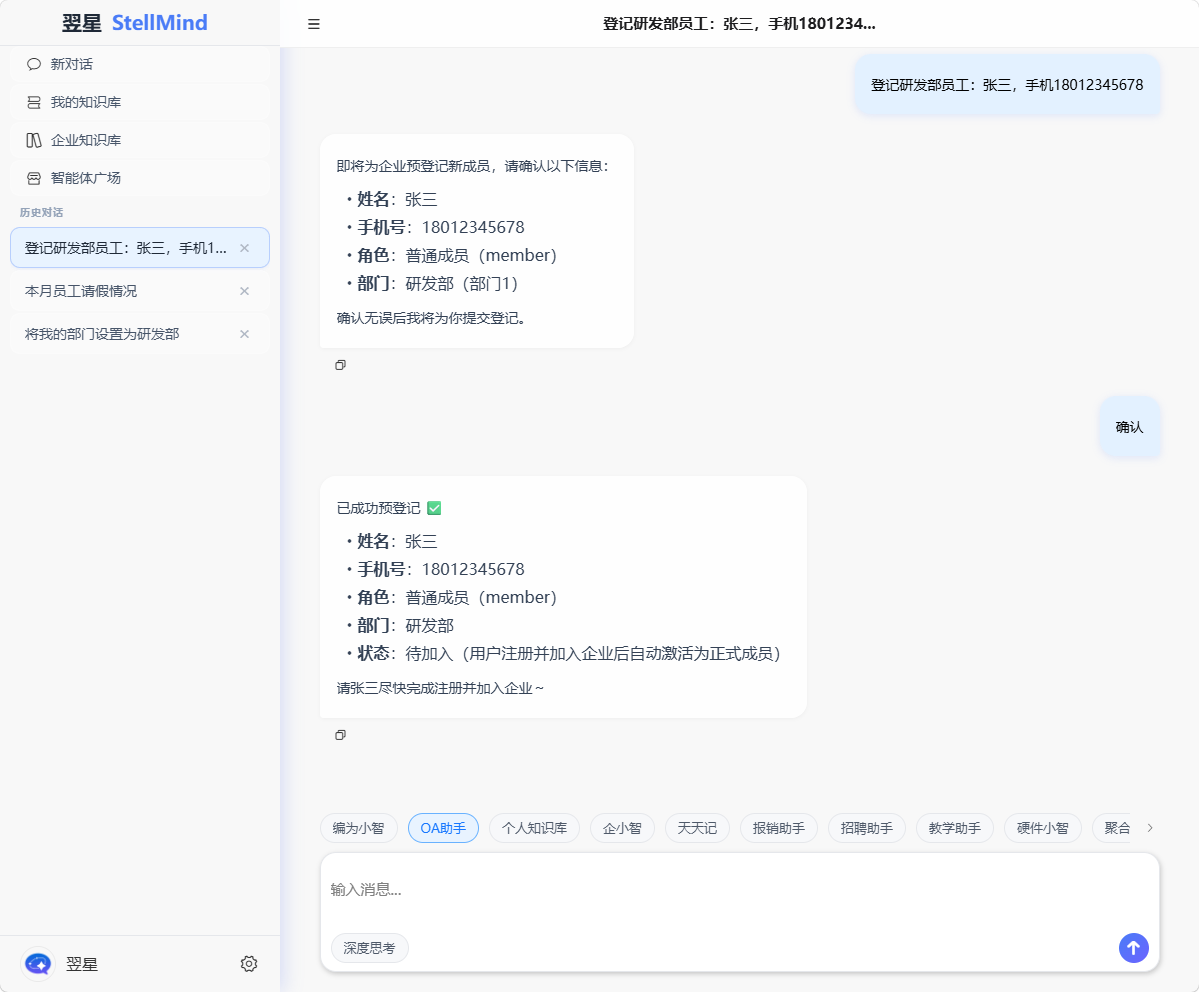The image size is (1199, 992).
Task: Click the 部门：研发部（部门1） line
Action: coord(437,285)
